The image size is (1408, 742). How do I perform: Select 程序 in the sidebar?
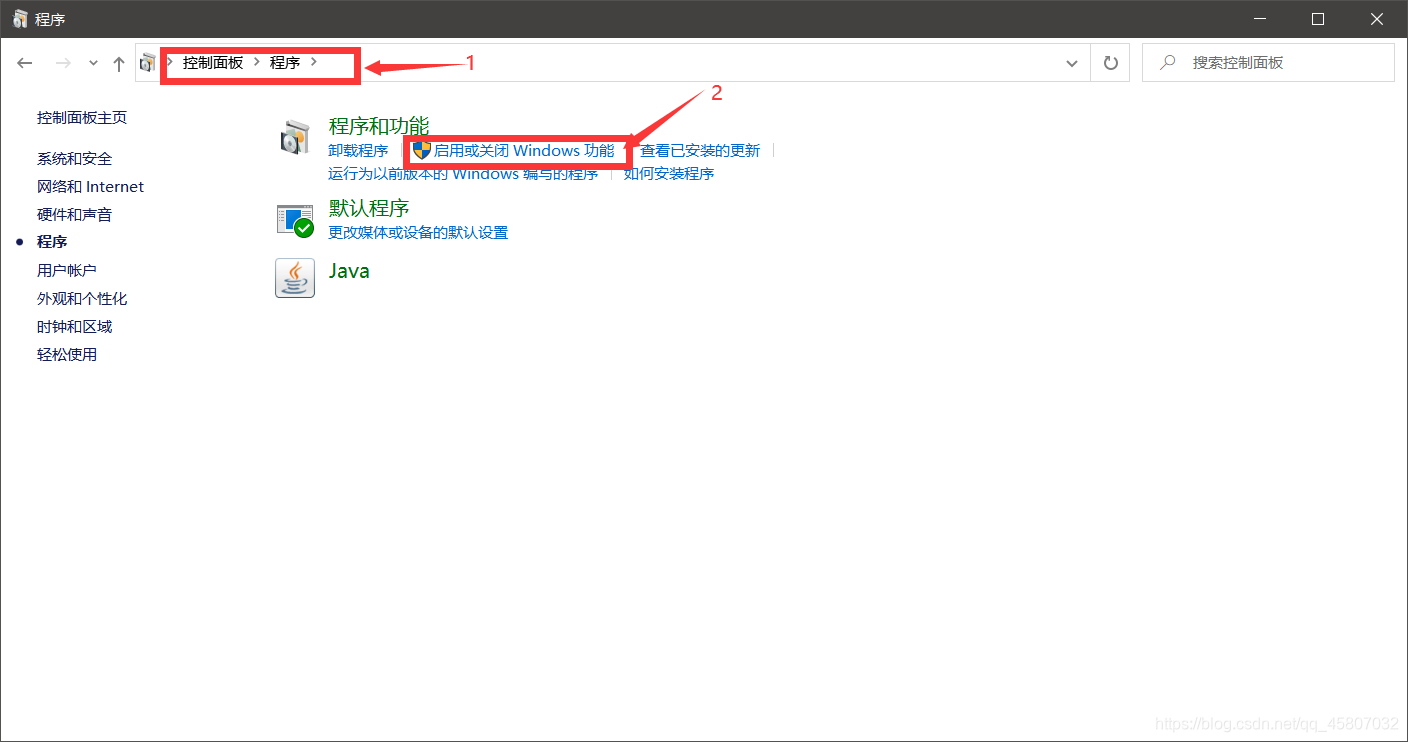52,242
